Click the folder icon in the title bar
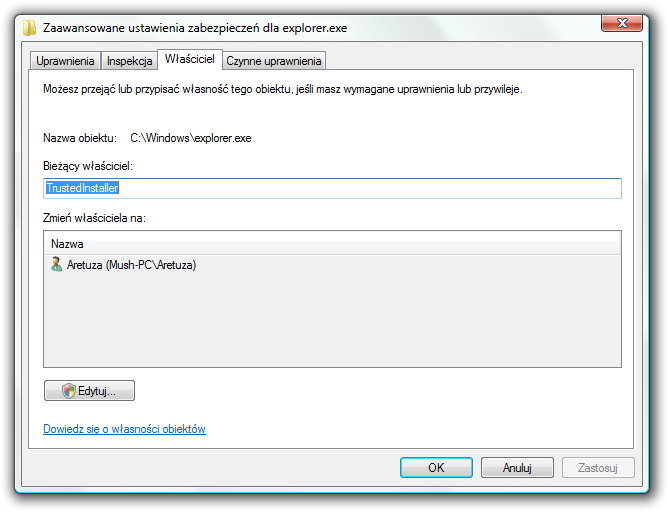 [x=29, y=28]
